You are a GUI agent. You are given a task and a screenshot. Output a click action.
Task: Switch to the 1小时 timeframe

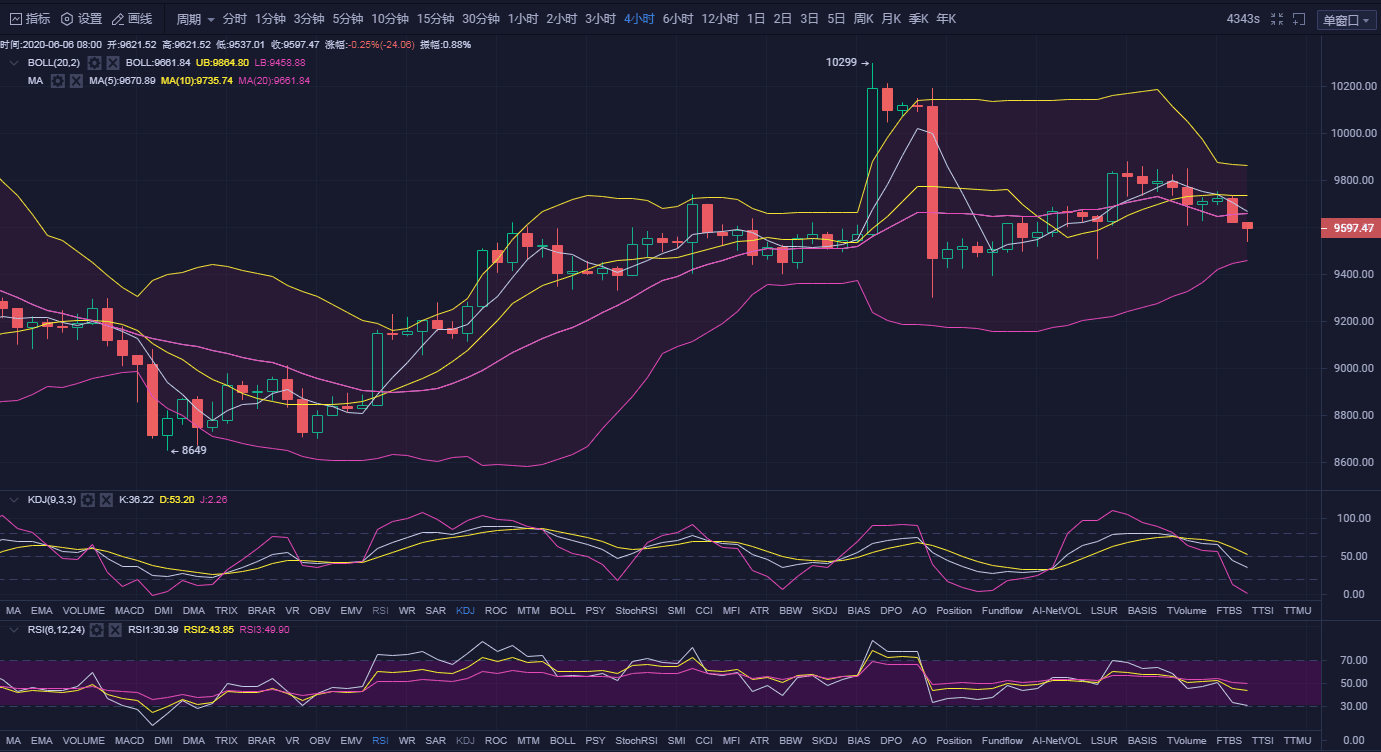[522, 19]
